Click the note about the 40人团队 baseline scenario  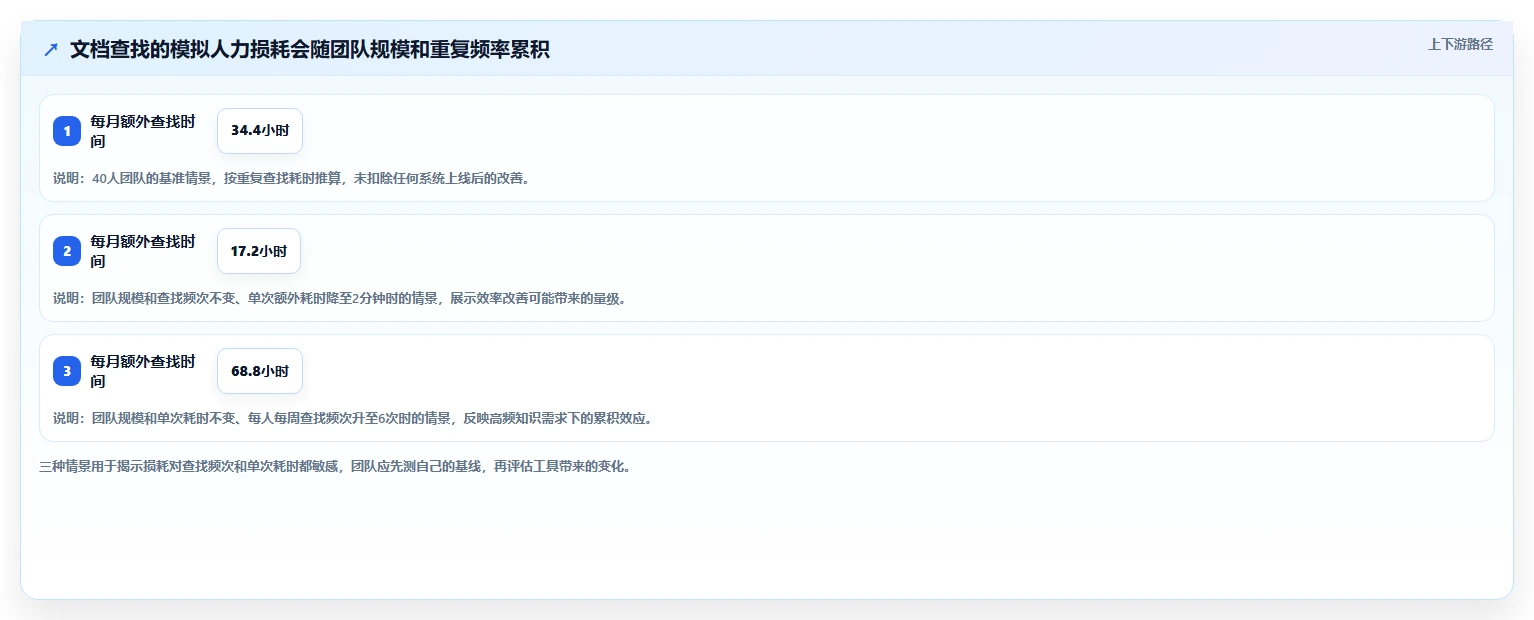[291, 178]
